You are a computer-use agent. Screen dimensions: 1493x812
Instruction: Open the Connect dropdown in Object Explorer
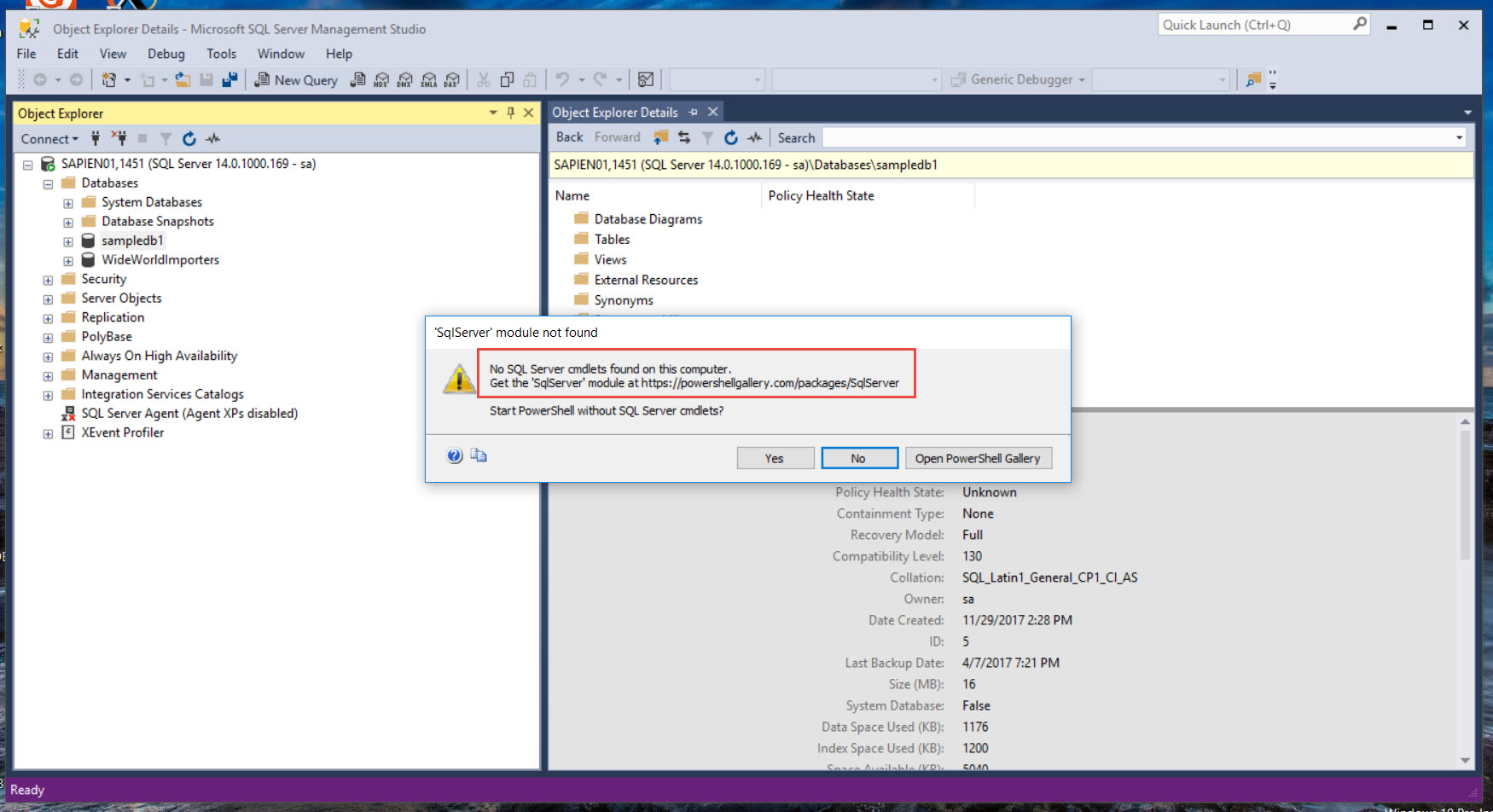49,138
